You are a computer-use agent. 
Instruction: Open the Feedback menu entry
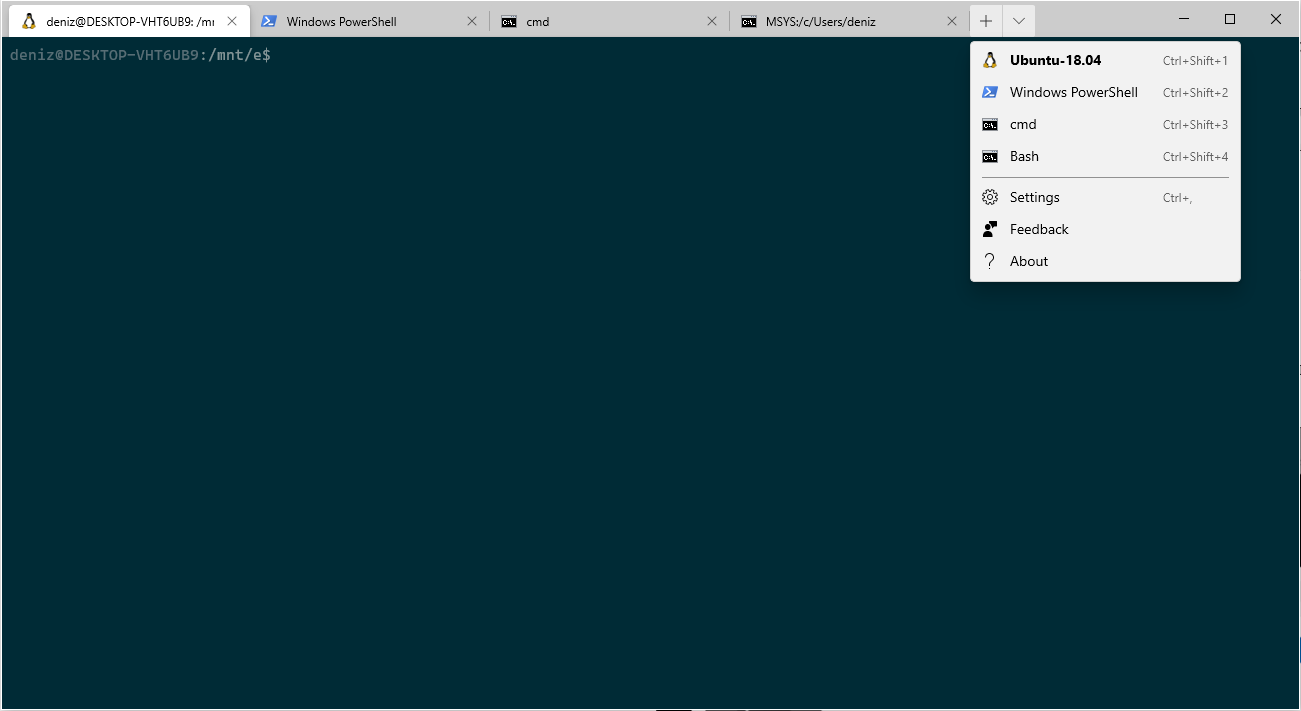pos(1105,229)
